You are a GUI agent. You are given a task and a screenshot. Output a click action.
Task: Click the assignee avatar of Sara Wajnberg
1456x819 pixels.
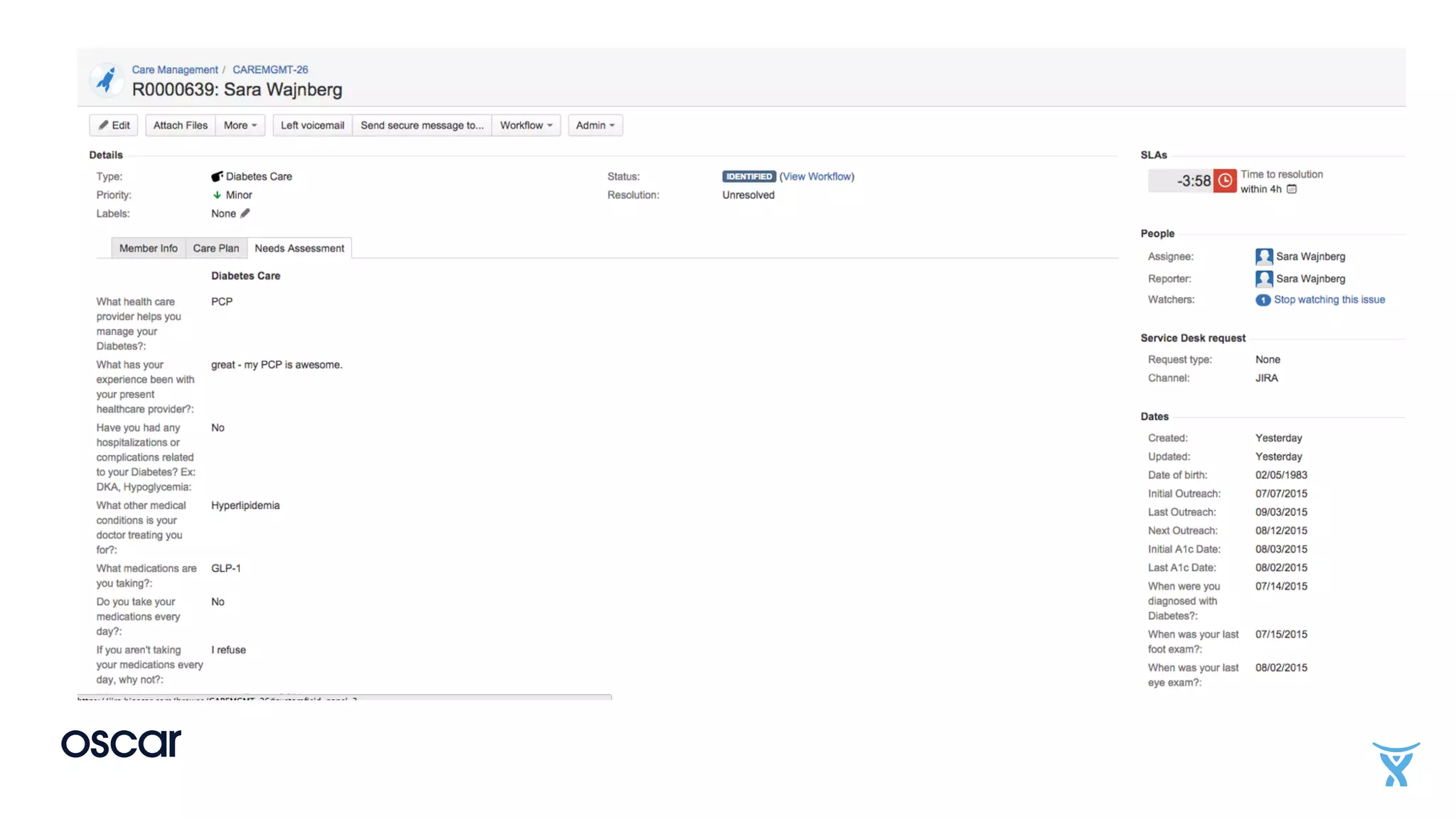tap(1263, 257)
